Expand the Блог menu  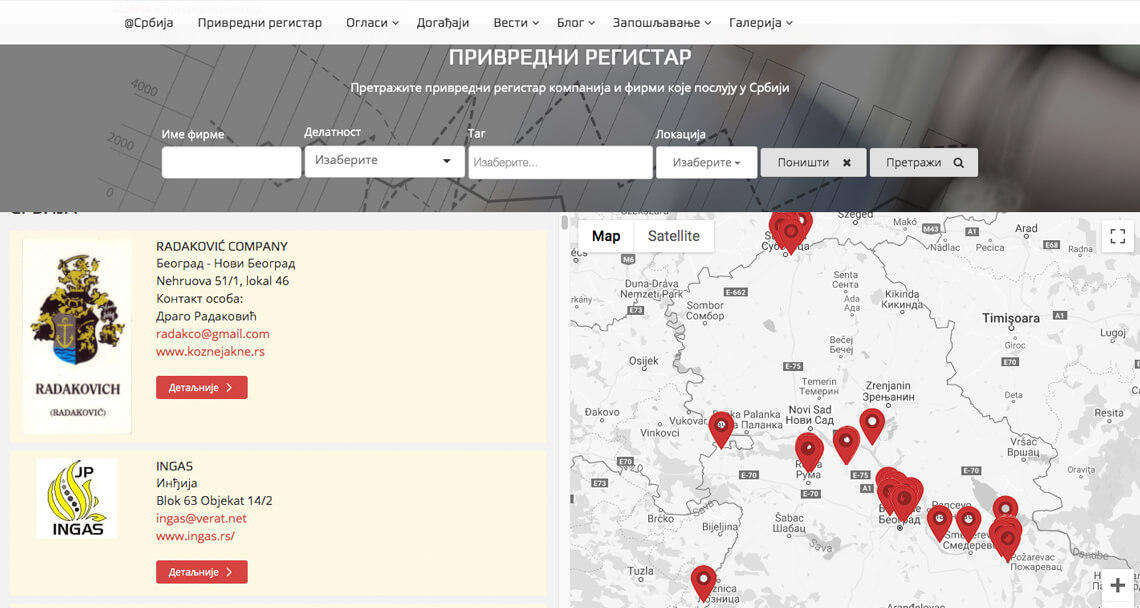(576, 23)
